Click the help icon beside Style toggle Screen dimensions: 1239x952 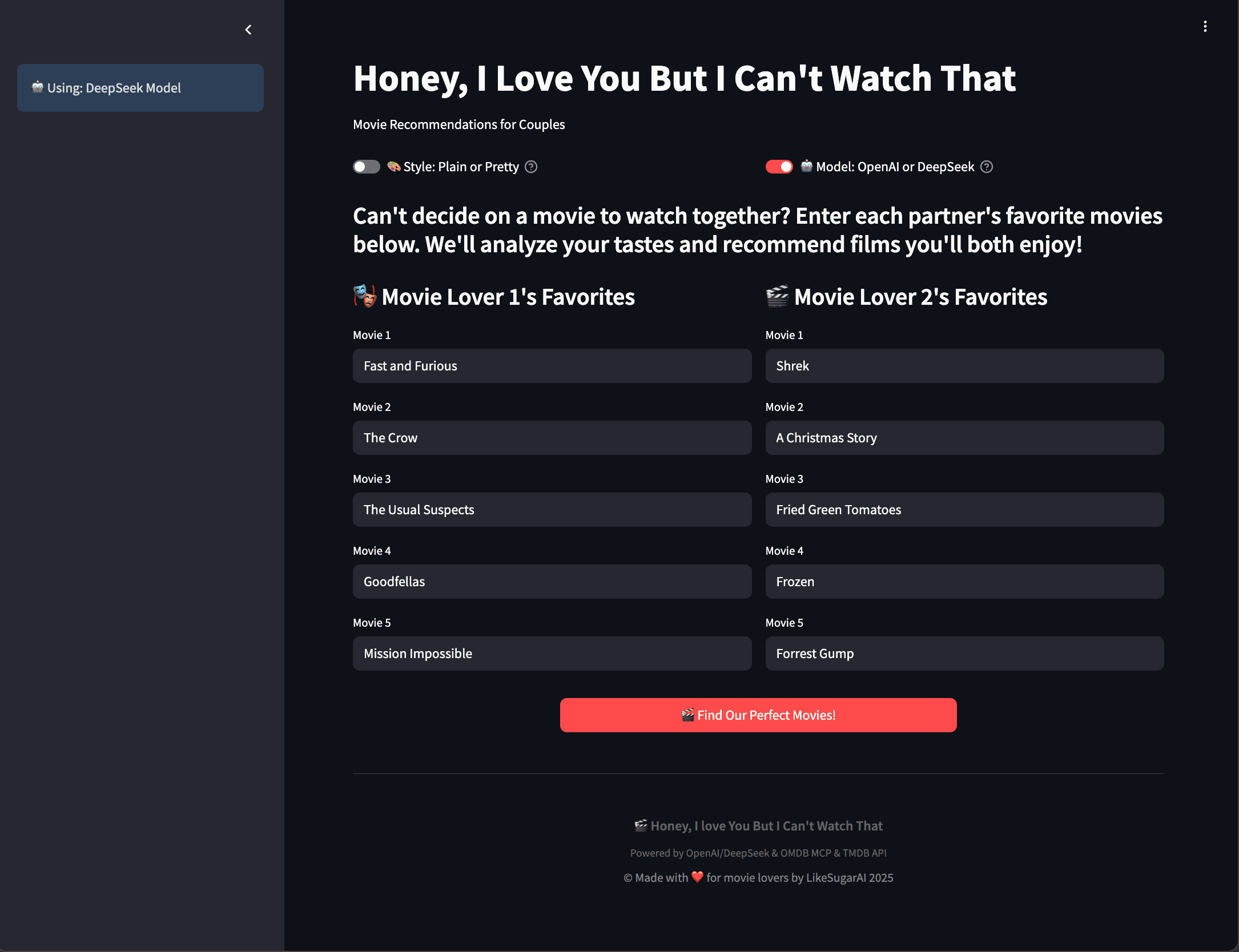coord(531,167)
